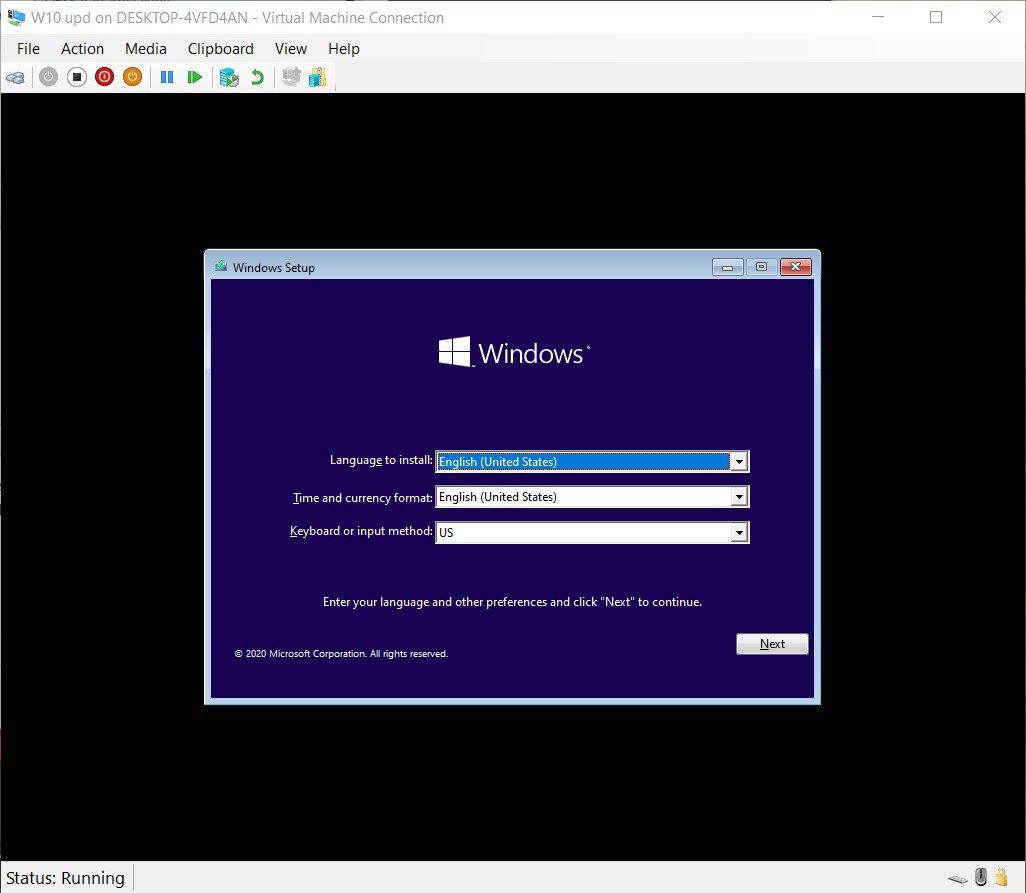Screen dimensions: 1026x893
Task: Click the Keyboard or input method label
Action: point(361,531)
